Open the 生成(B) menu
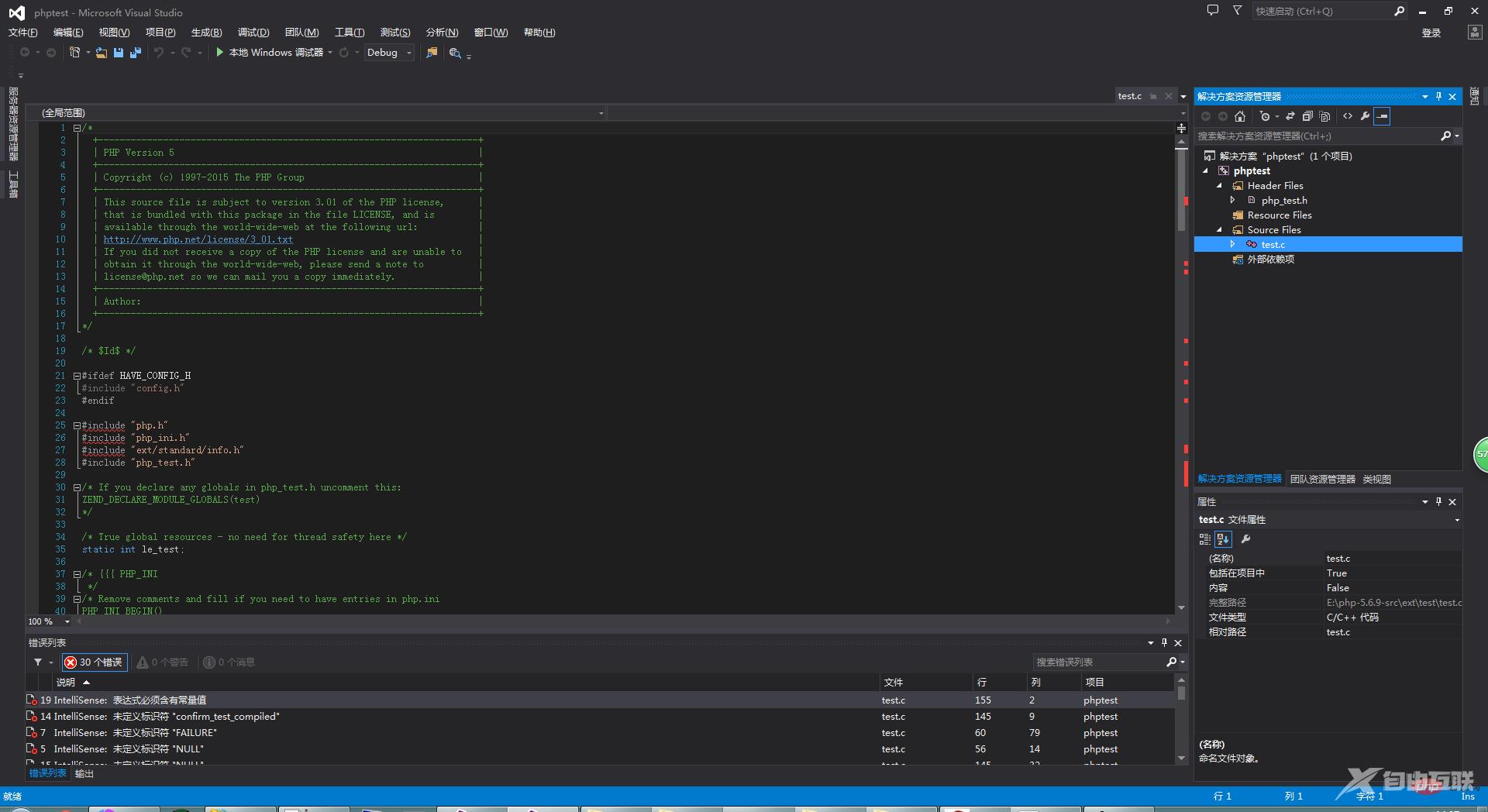This screenshot has height=812, width=1488. (x=206, y=33)
